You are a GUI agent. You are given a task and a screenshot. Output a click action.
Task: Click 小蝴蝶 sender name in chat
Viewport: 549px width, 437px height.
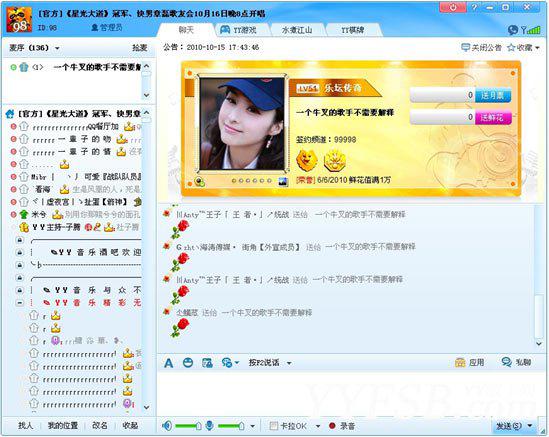point(188,312)
